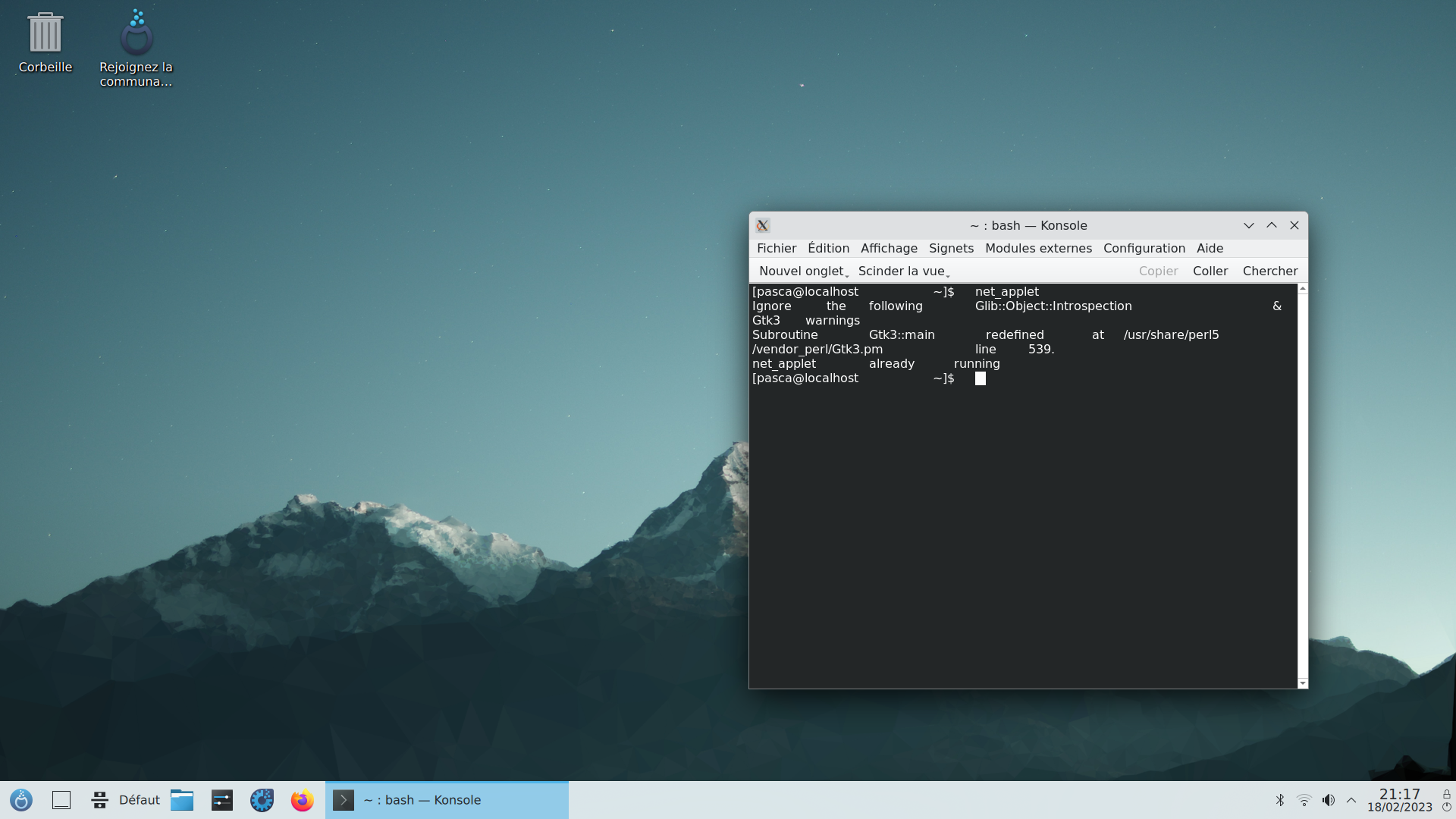Click the power icon below the lock icon

(1447, 807)
